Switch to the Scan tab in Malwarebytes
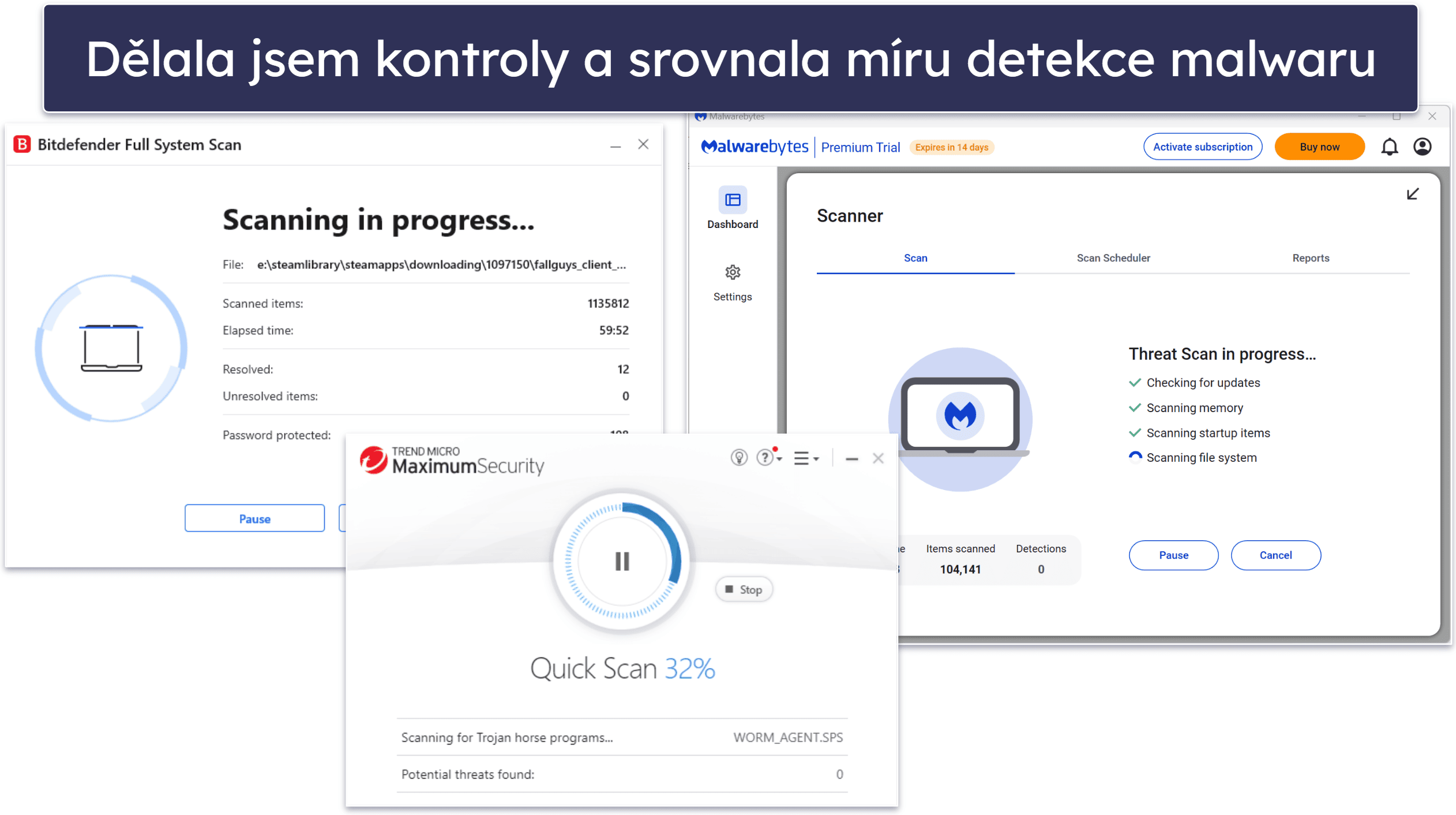The width and height of the screenshot is (1456, 815). pyautogui.click(x=915, y=258)
